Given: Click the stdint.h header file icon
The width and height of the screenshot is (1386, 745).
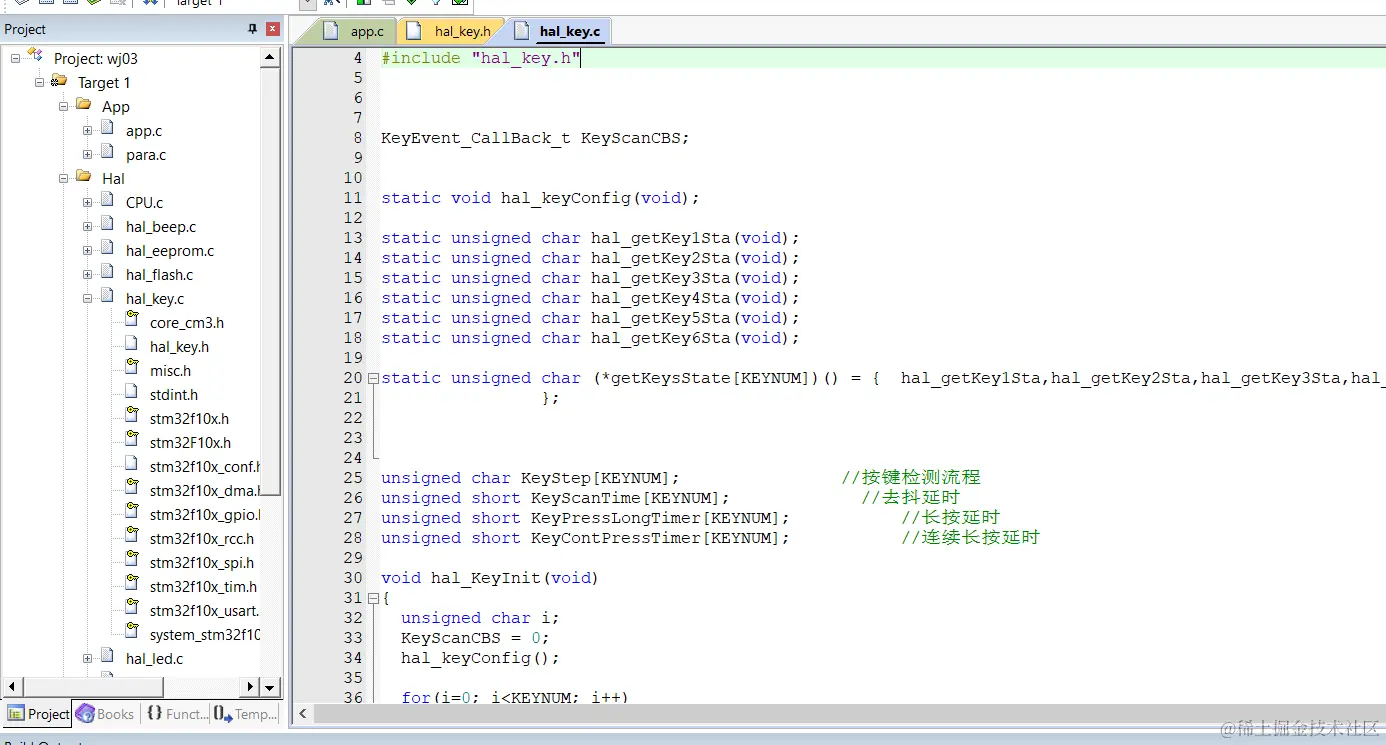Looking at the screenshot, I should click(x=131, y=393).
